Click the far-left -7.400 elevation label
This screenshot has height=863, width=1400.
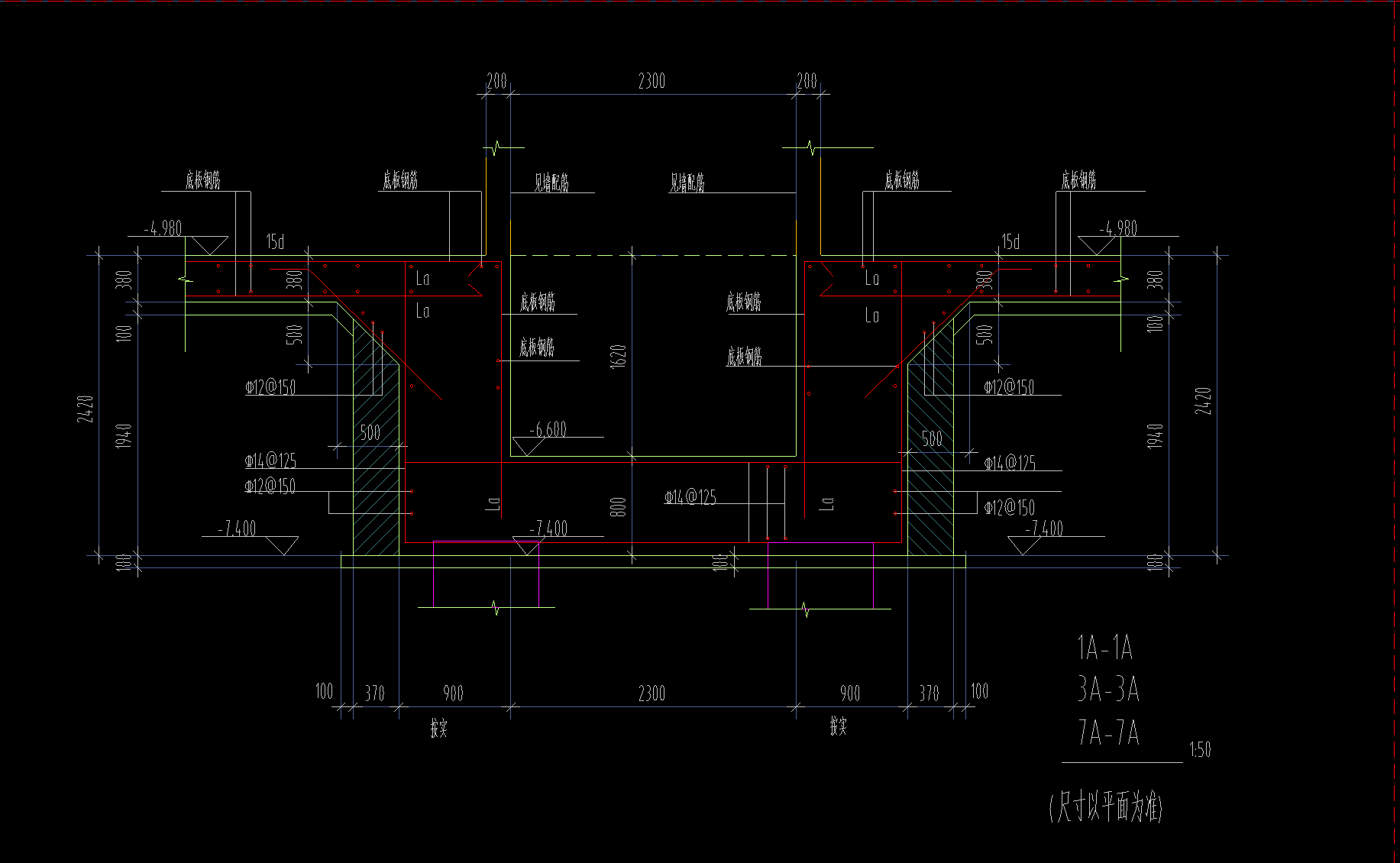coord(238,528)
